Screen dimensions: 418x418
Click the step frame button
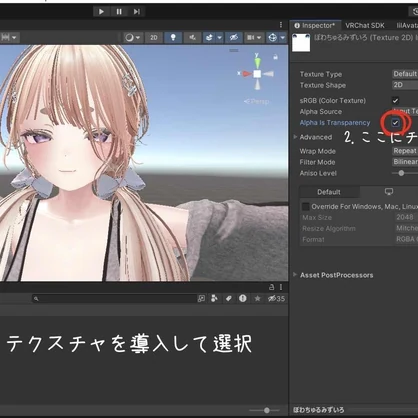[x=137, y=12]
